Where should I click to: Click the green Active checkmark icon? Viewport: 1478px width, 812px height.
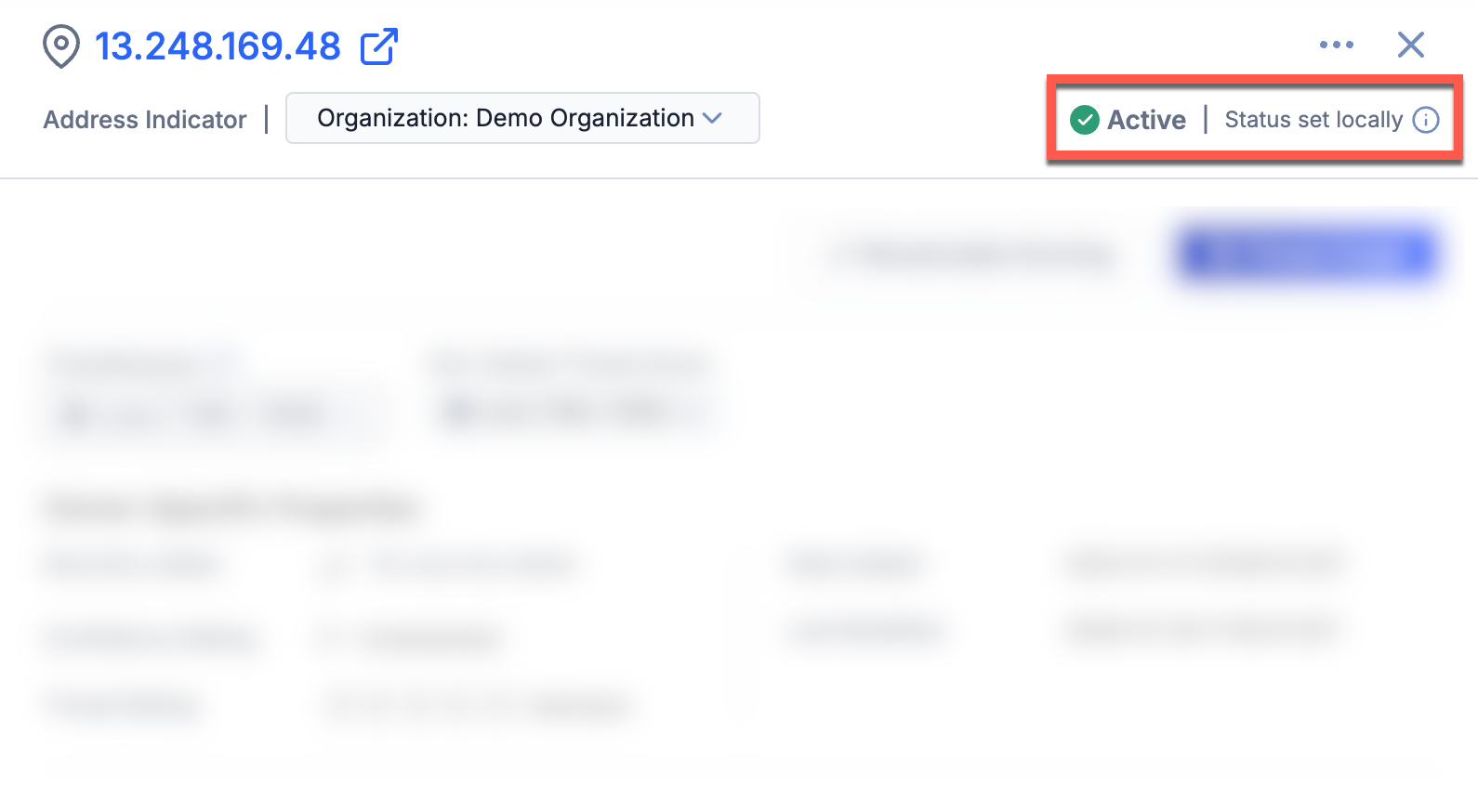click(x=1084, y=120)
